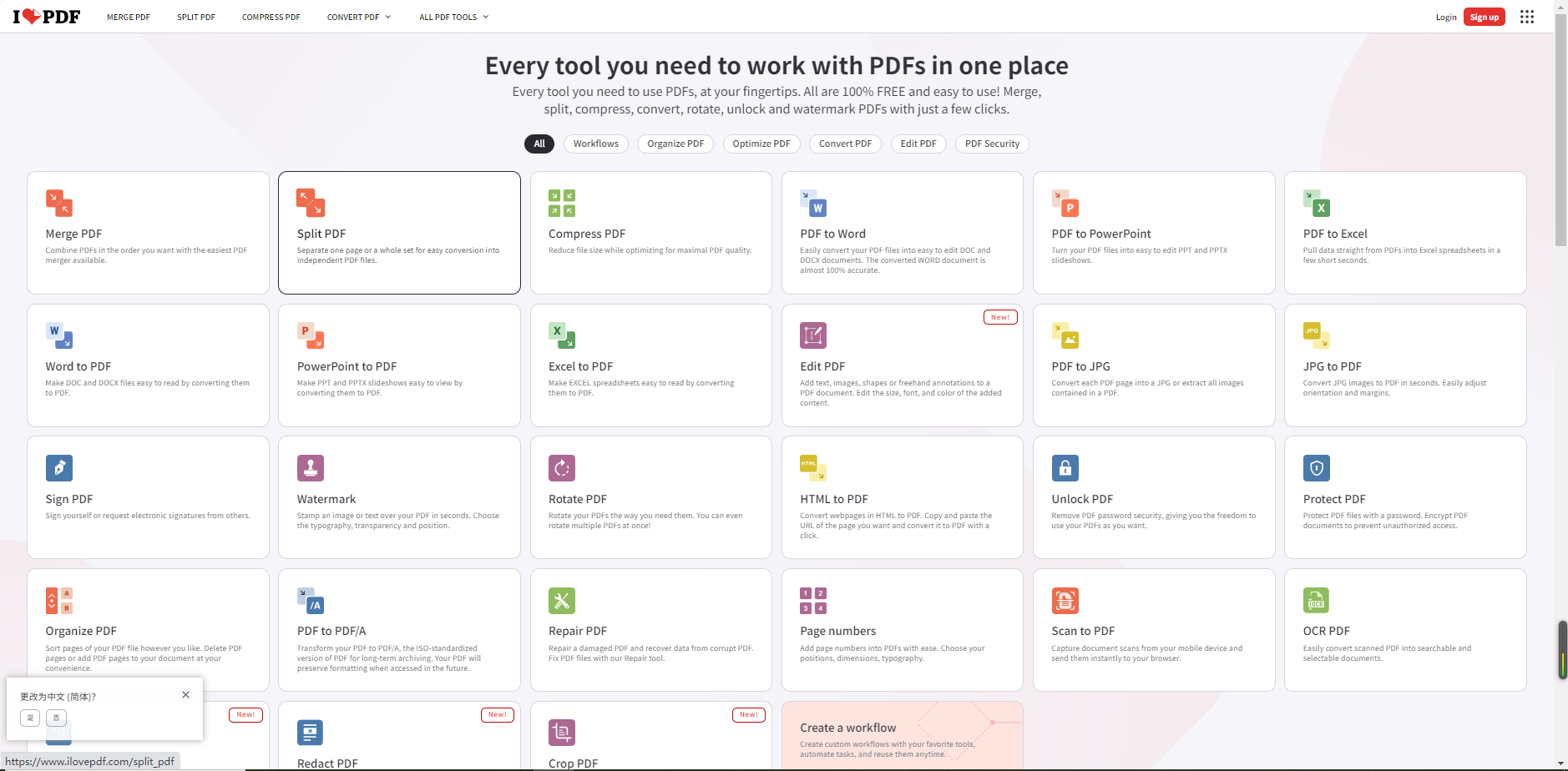Screen dimensions: 1568x771
Task: Click the Watermark card title
Action: pyautogui.click(x=326, y=499)
